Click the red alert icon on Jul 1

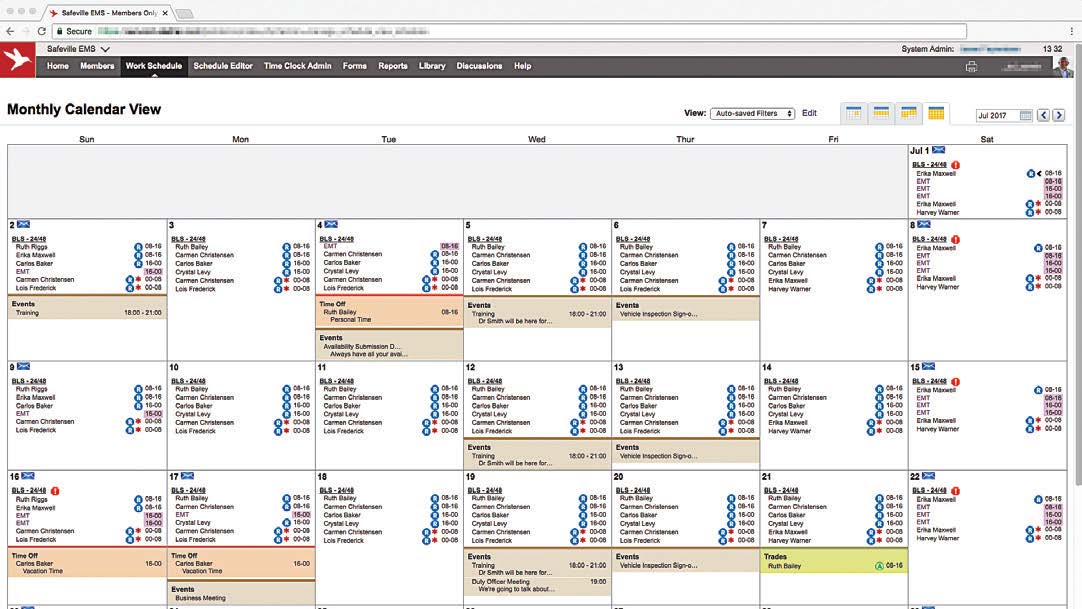(955, 164)
